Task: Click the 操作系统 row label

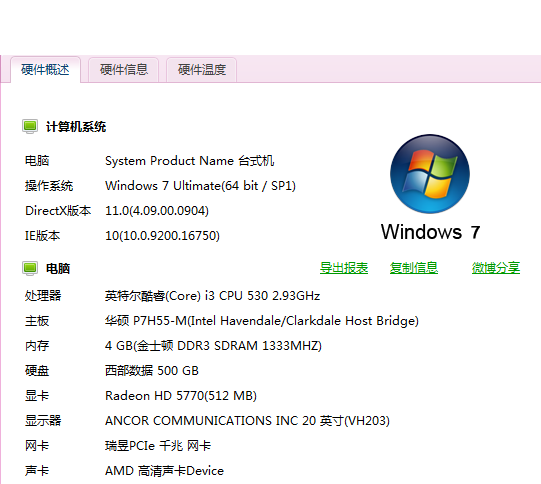Action: click(x=49, y=186)
